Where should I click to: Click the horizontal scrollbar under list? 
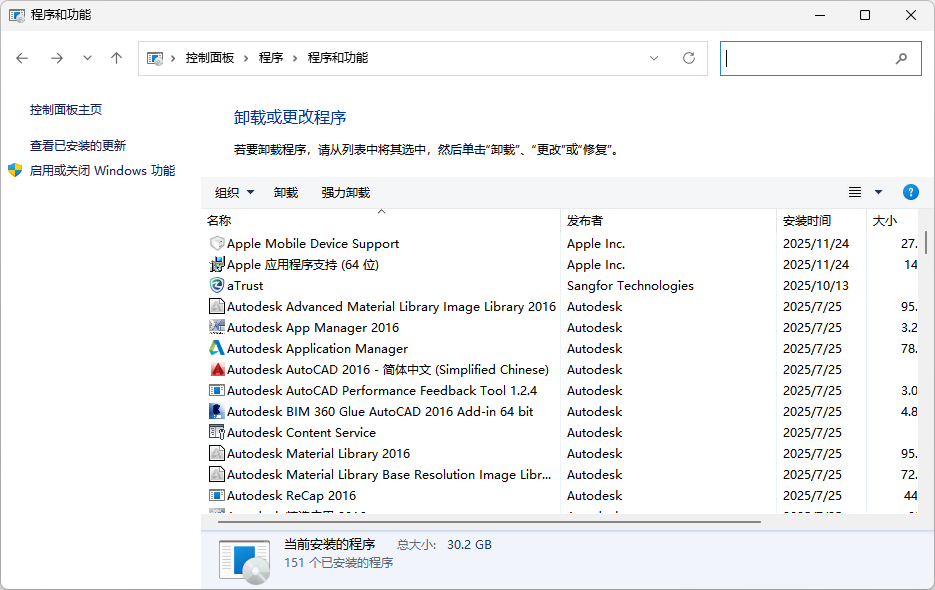pyautogui.click(x=489, y=522)
